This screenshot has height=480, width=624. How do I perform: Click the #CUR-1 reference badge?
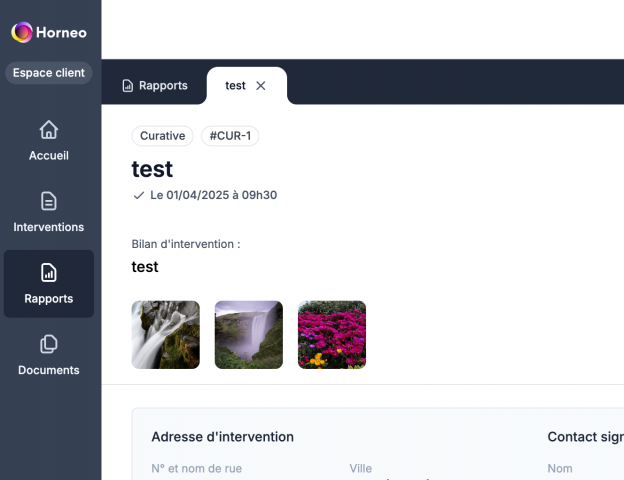(230, 136)
